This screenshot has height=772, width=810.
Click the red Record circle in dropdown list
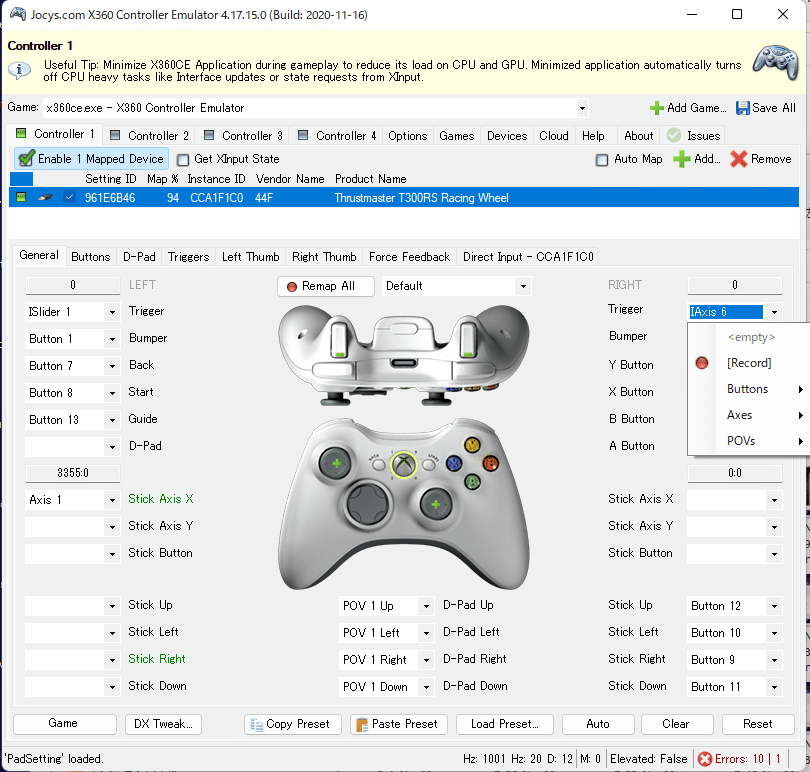pos(702,363)
